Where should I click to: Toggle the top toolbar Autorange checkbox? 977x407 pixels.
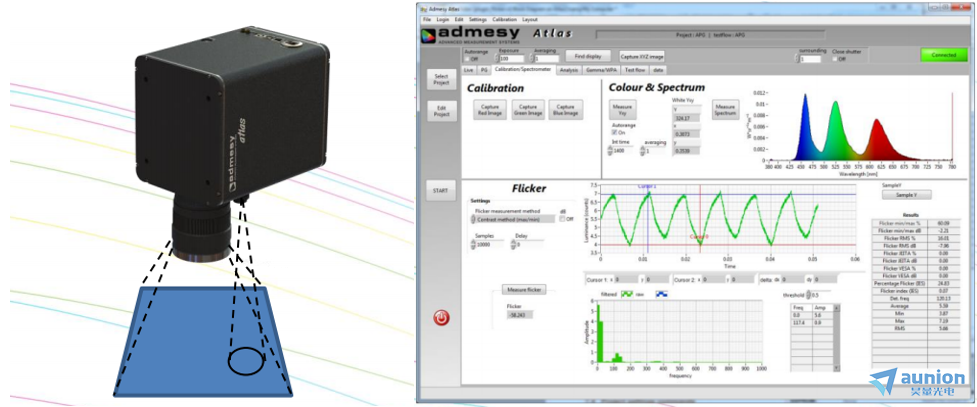pos(467,59)
